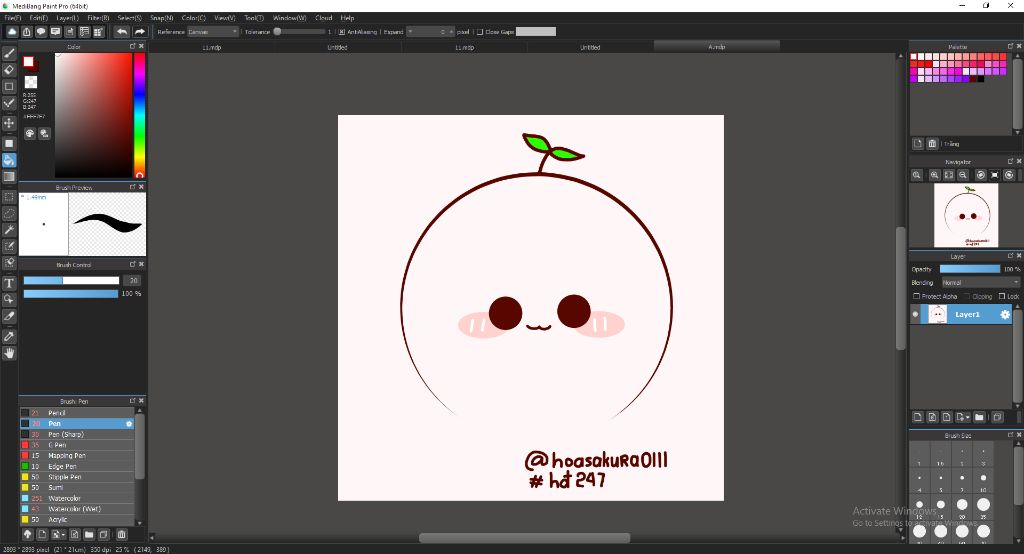Click the speech bubble icon in toolbar
The image size is (1024, 554).
coord(40,31)
